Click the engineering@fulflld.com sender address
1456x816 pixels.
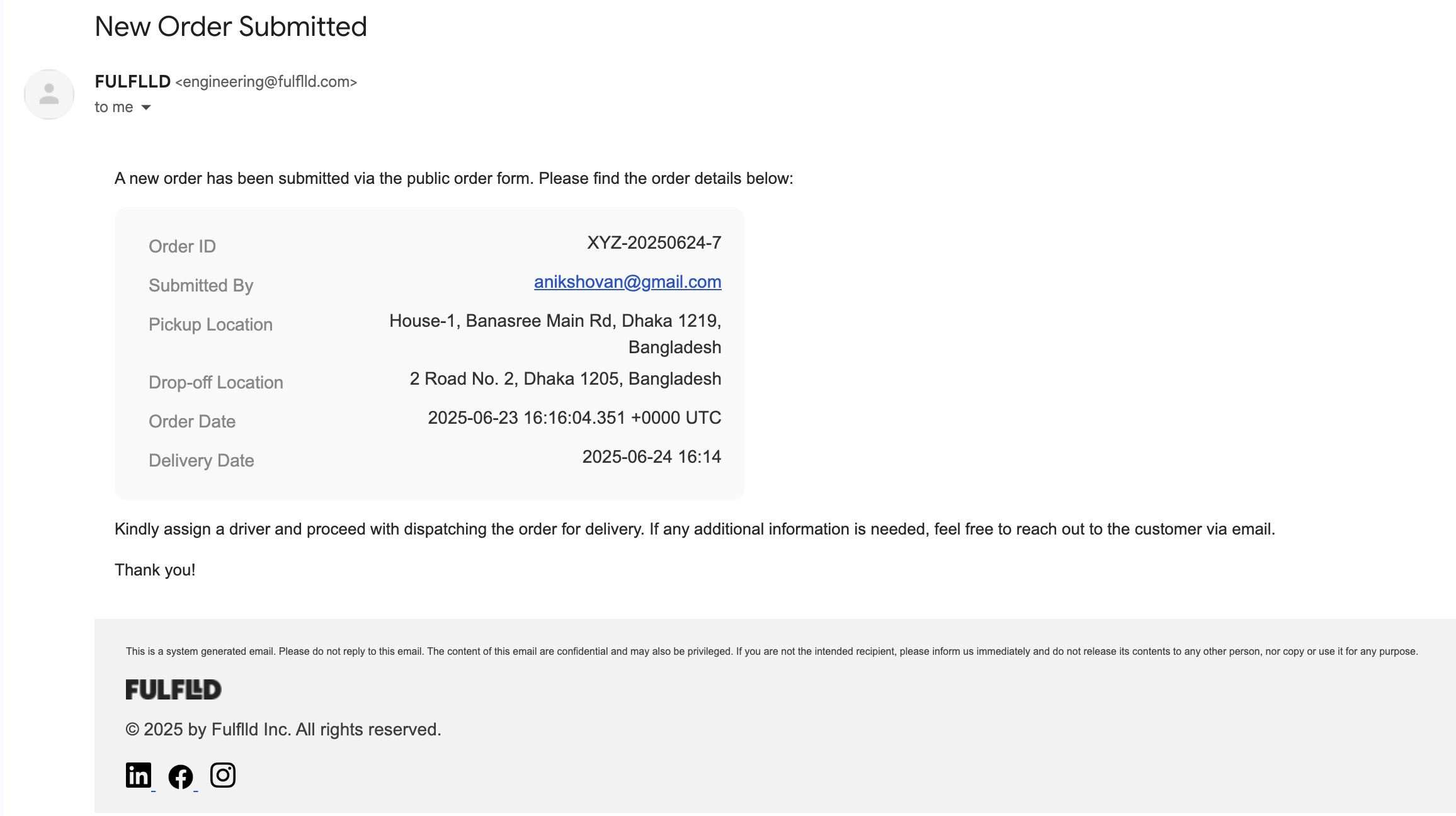pyautogui.click(x=266, y=82)
